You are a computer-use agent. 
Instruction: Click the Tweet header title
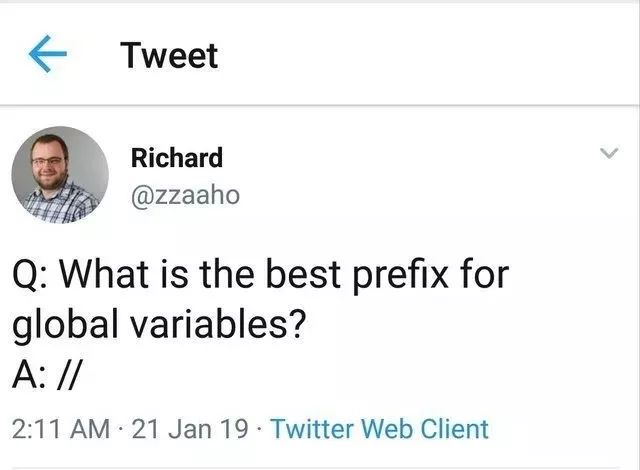(x=168, y=55)
